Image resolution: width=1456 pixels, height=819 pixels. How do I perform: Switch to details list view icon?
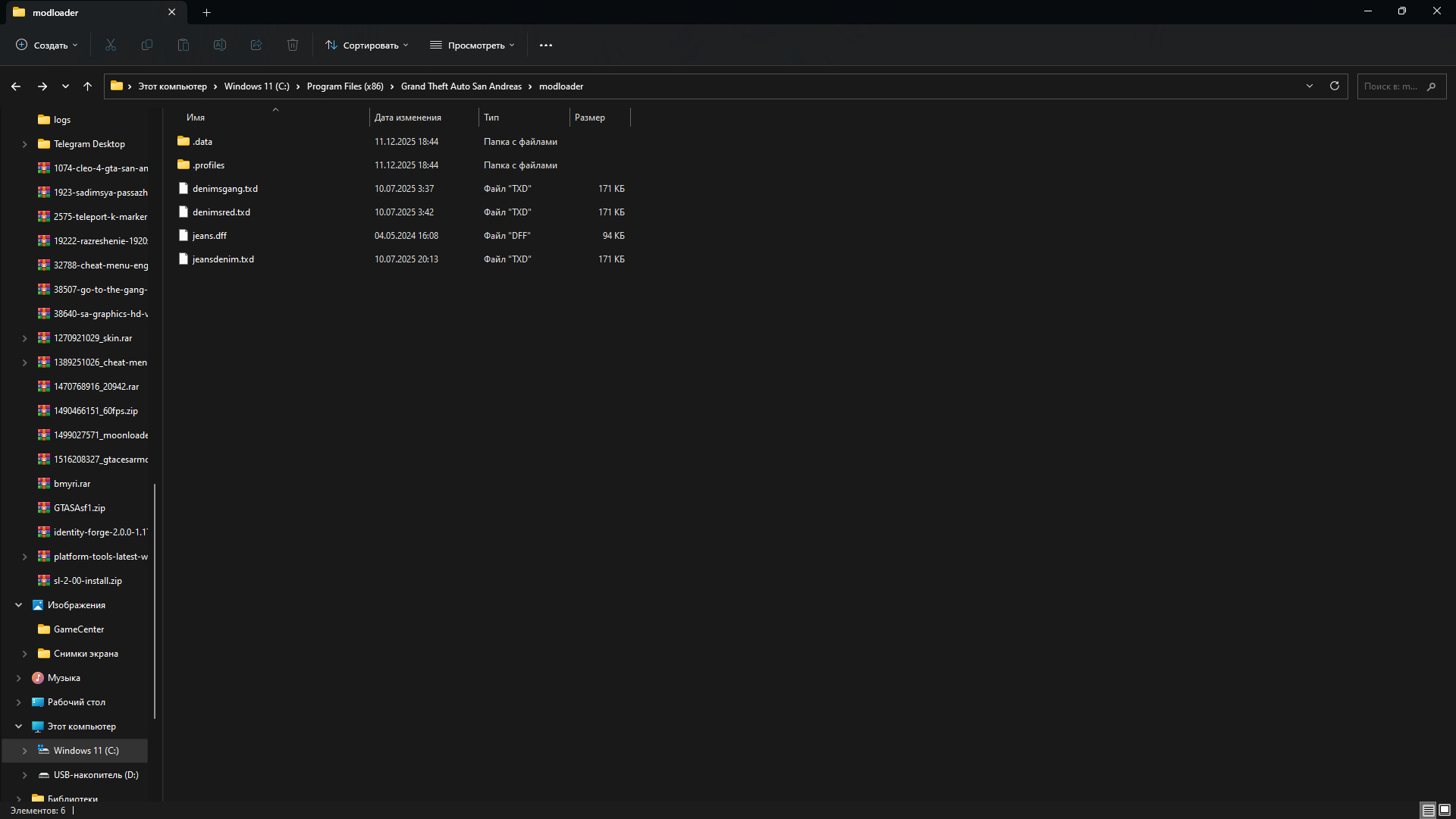[x=1428, y=810]
